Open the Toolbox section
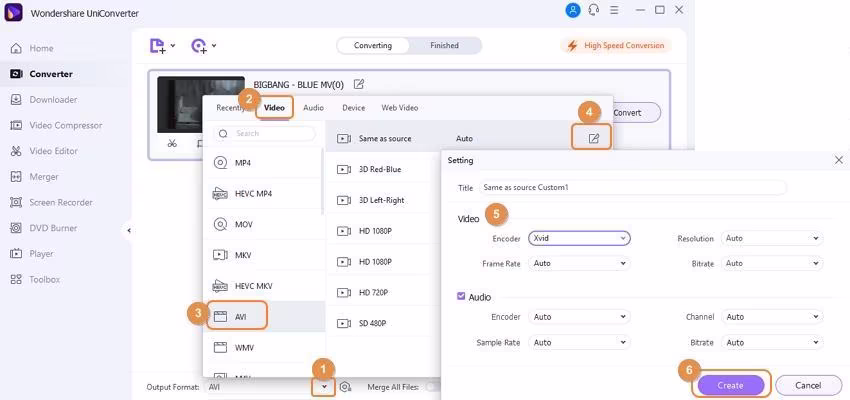This screenshot has width=850, height=400. [35, 280]
